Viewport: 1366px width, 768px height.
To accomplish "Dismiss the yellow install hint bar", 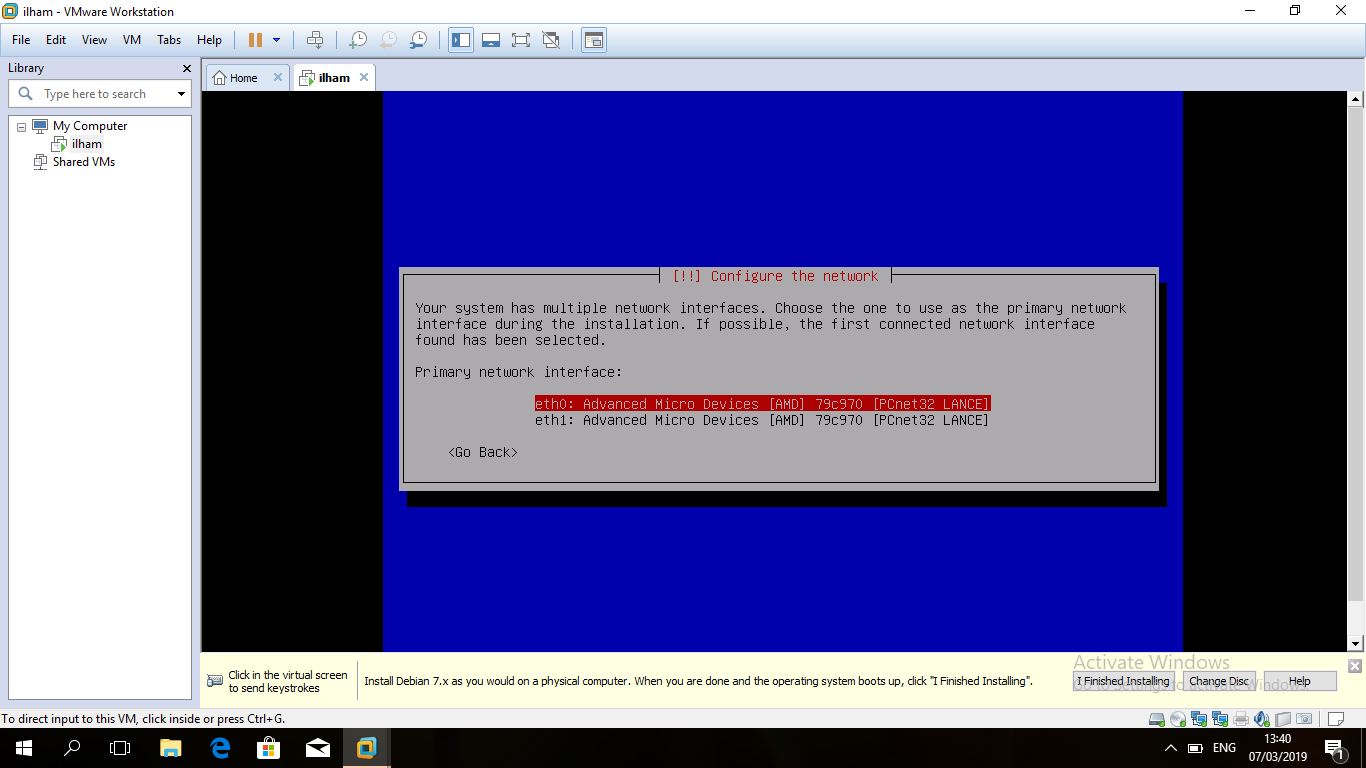I will 1354,666.
